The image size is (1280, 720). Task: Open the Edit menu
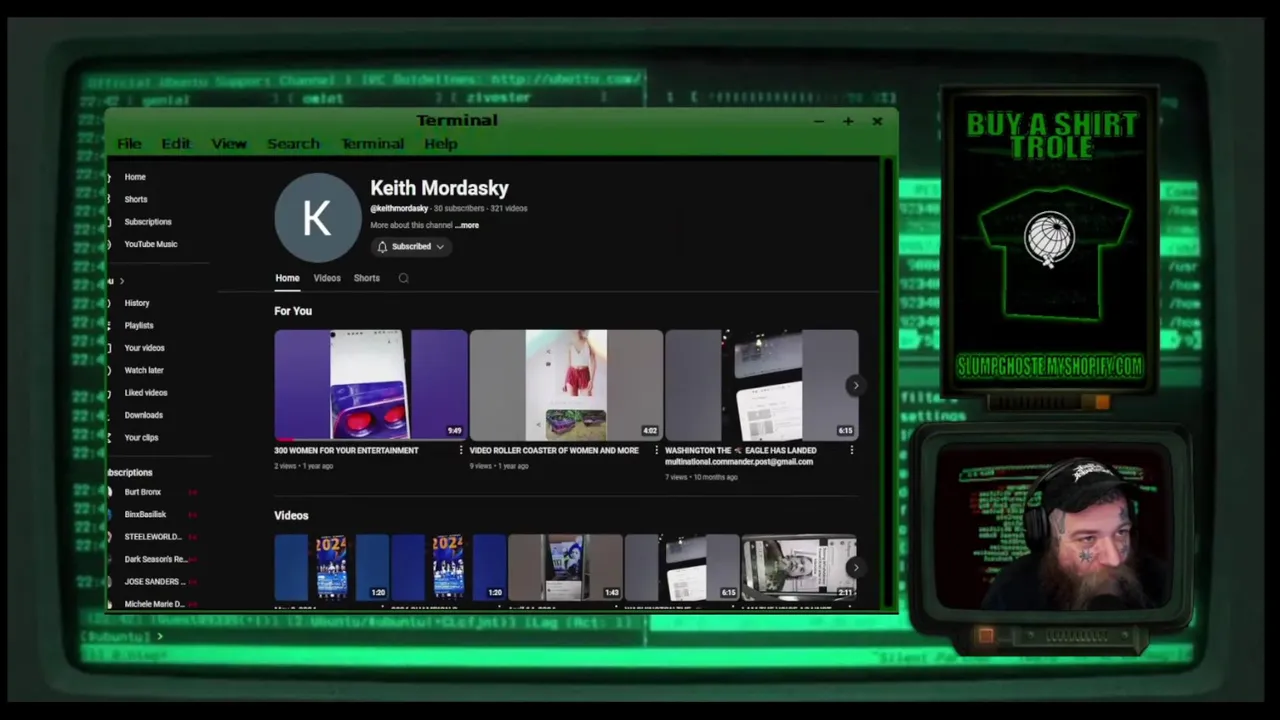176,144
